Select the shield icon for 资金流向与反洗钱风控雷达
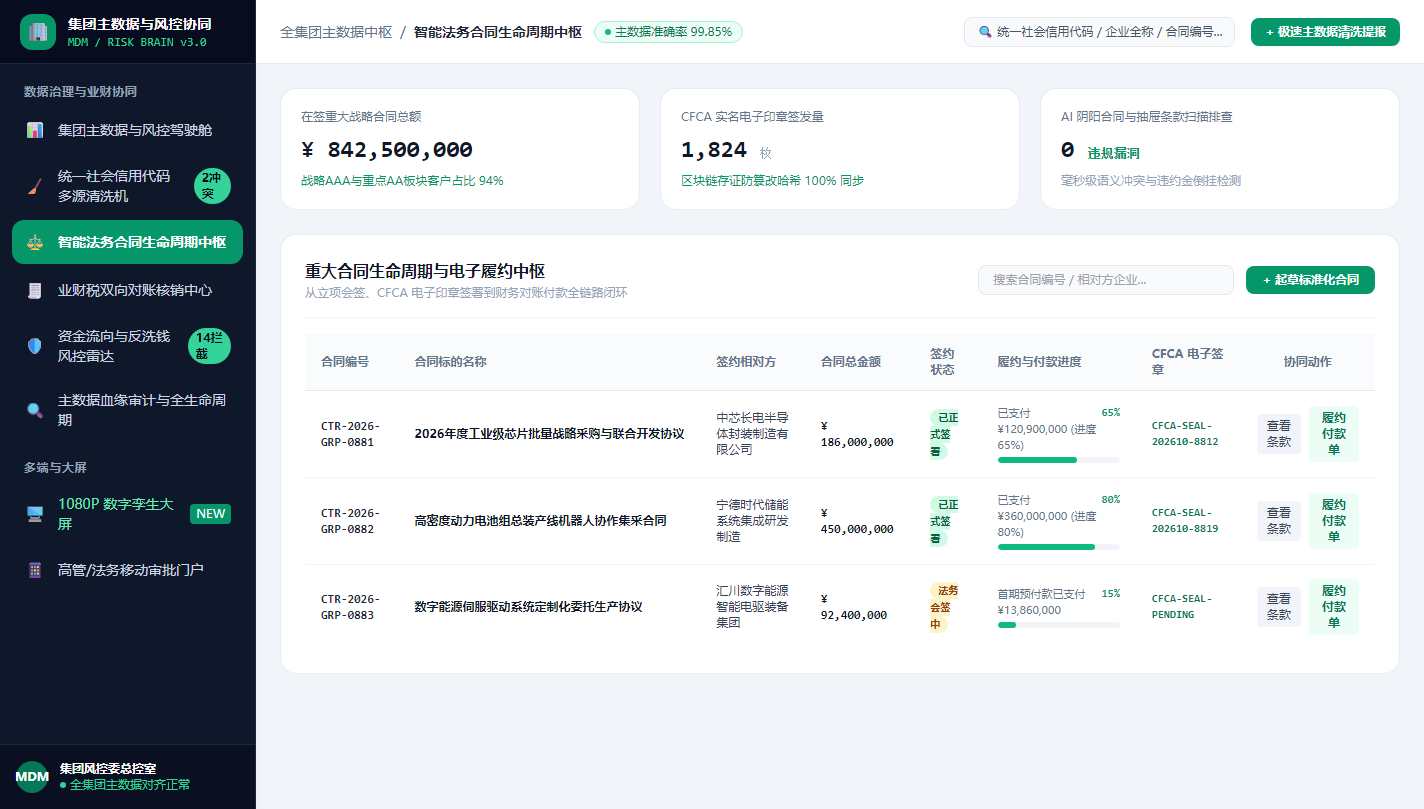This screenshot has height=809, width=1424. coord(35,346)
